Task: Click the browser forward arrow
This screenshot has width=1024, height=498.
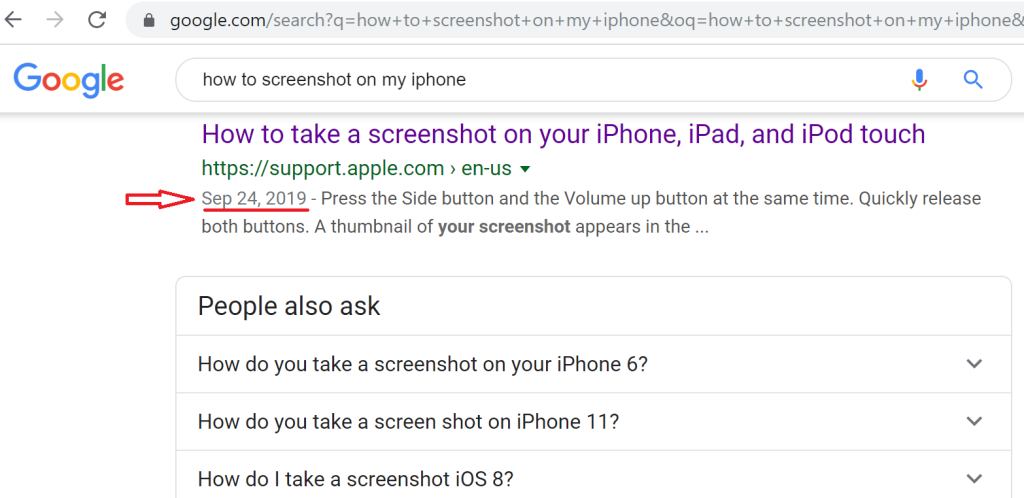Action: [56, 20]
